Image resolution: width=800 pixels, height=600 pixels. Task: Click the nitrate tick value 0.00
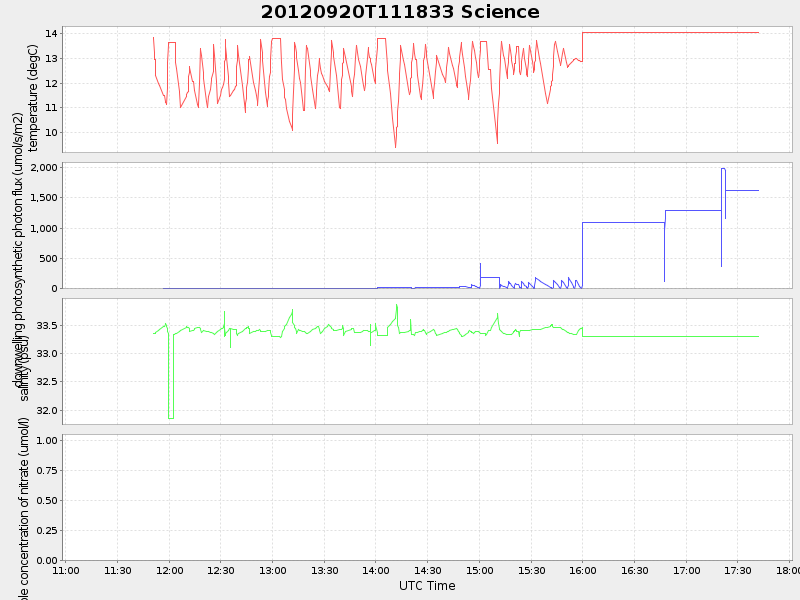click(46, 560)
